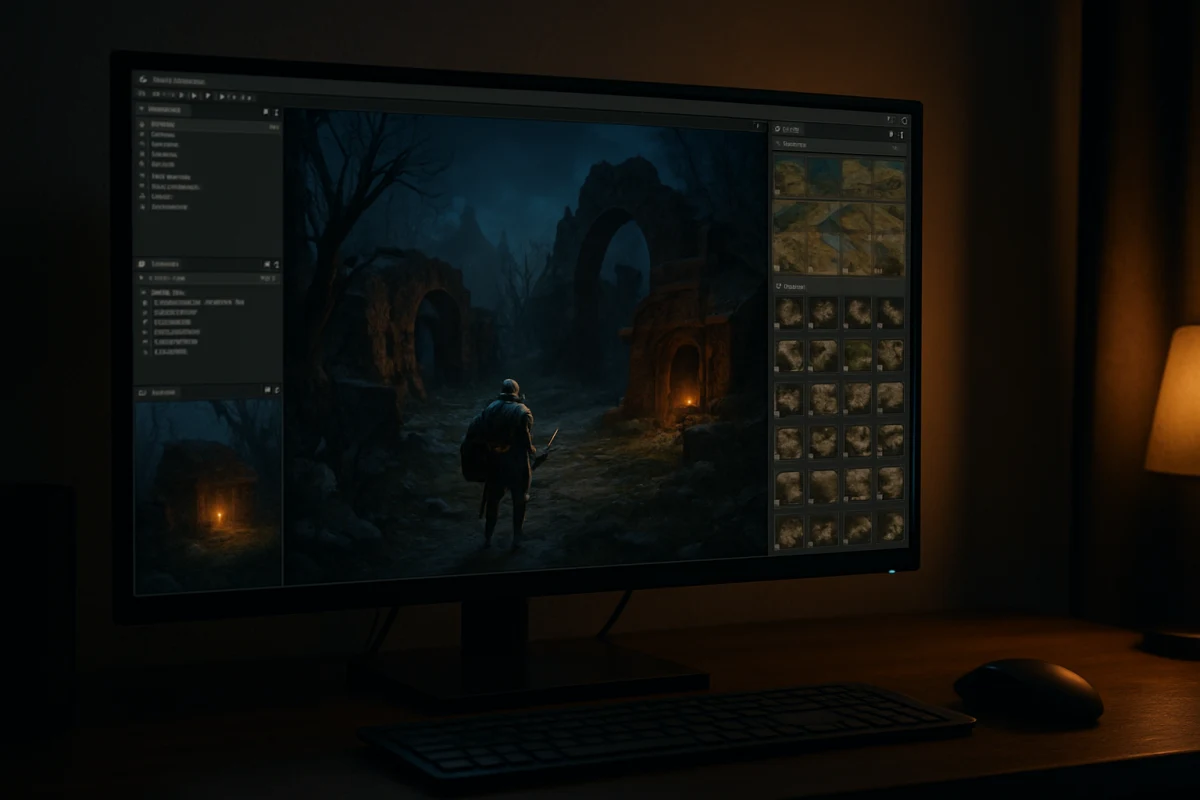Expand the dropdown row atop the middle-left panel list
This screenshot has width=1200, height=800.
[208, 278]
